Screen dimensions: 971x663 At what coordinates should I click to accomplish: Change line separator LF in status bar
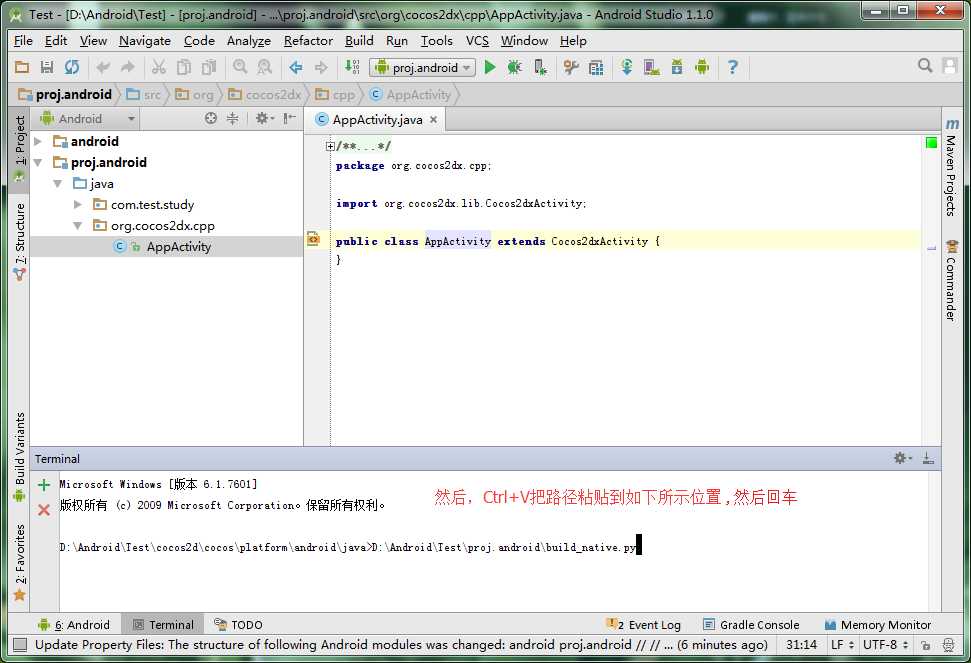point(842,645)
